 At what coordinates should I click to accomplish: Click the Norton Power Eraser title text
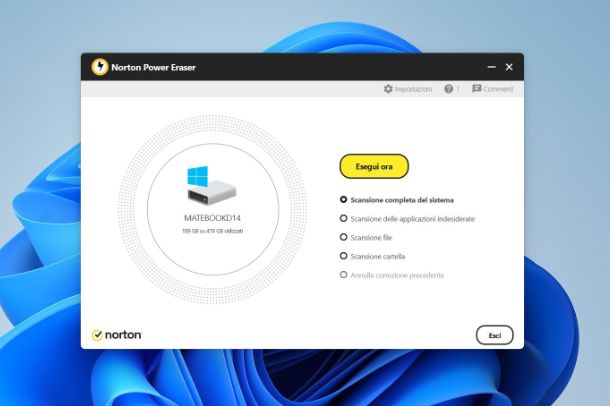point(153,67)
